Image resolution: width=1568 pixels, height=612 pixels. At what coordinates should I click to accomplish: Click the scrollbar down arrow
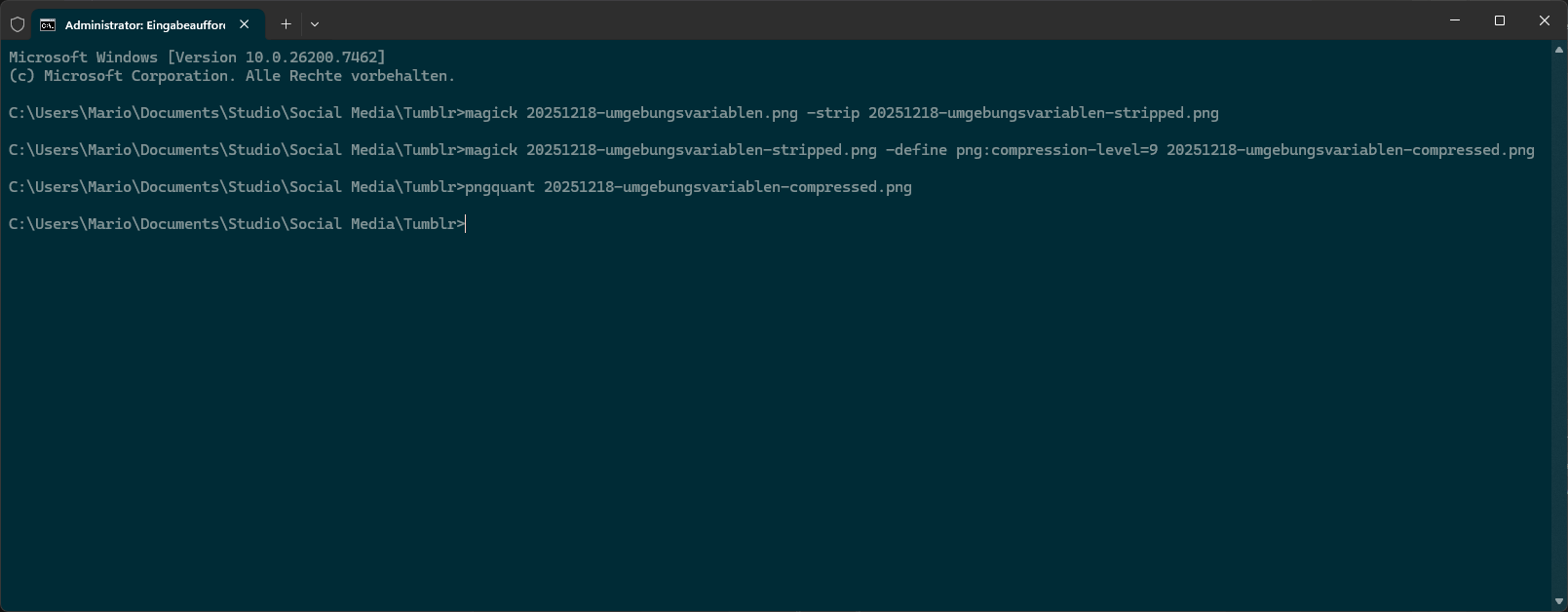pyautogui.click(x=1559, y=601)
